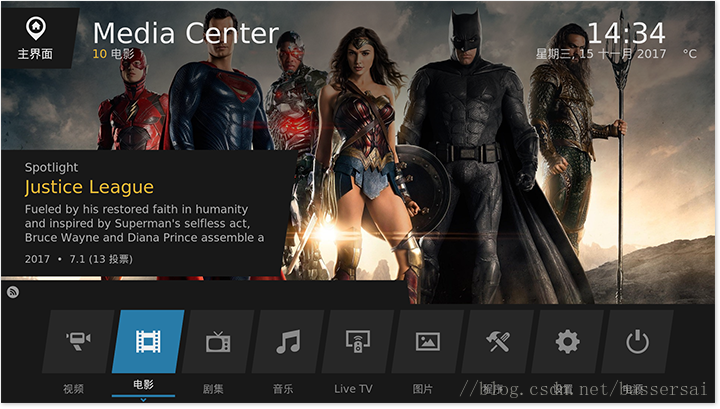Select the 剧集 menu label
The height and width of the screenshot is (409, 720).
213,389
